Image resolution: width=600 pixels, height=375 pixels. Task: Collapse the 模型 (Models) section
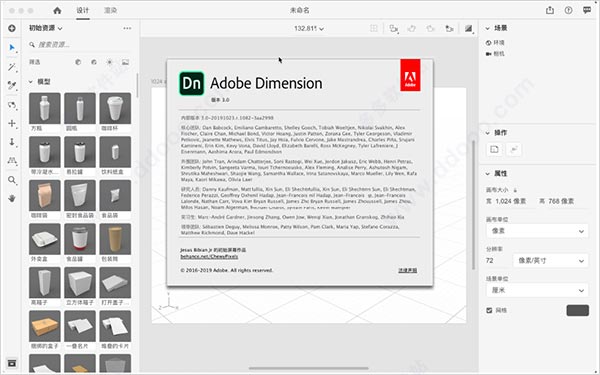[x=31, y=82]
